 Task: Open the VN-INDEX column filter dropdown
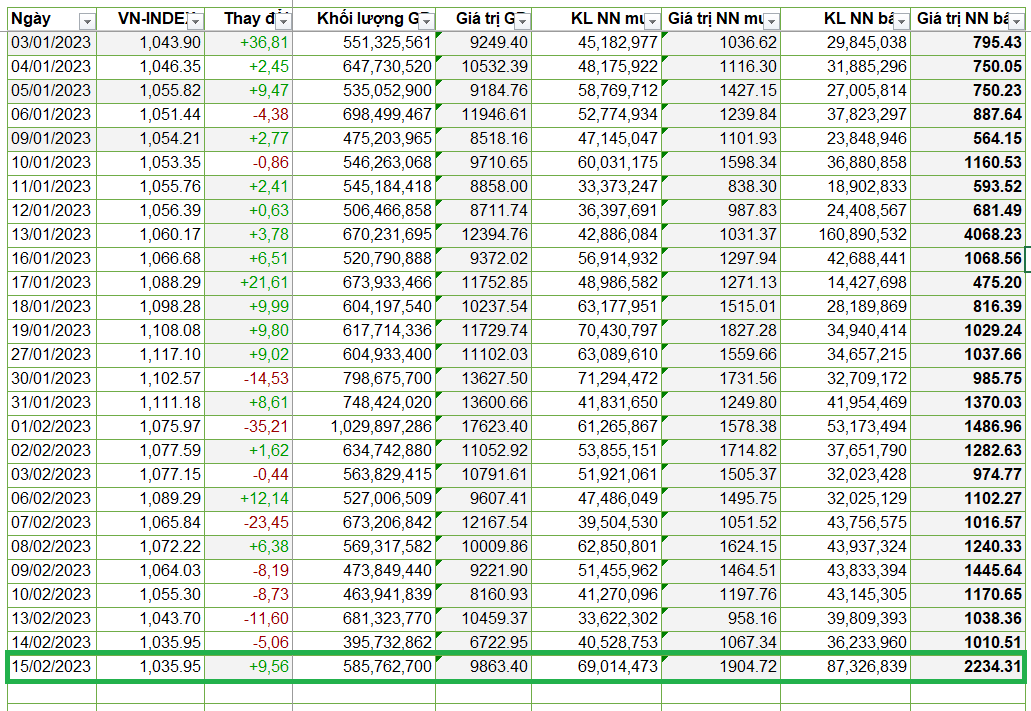pyautogui.click(x=195, y=22)
